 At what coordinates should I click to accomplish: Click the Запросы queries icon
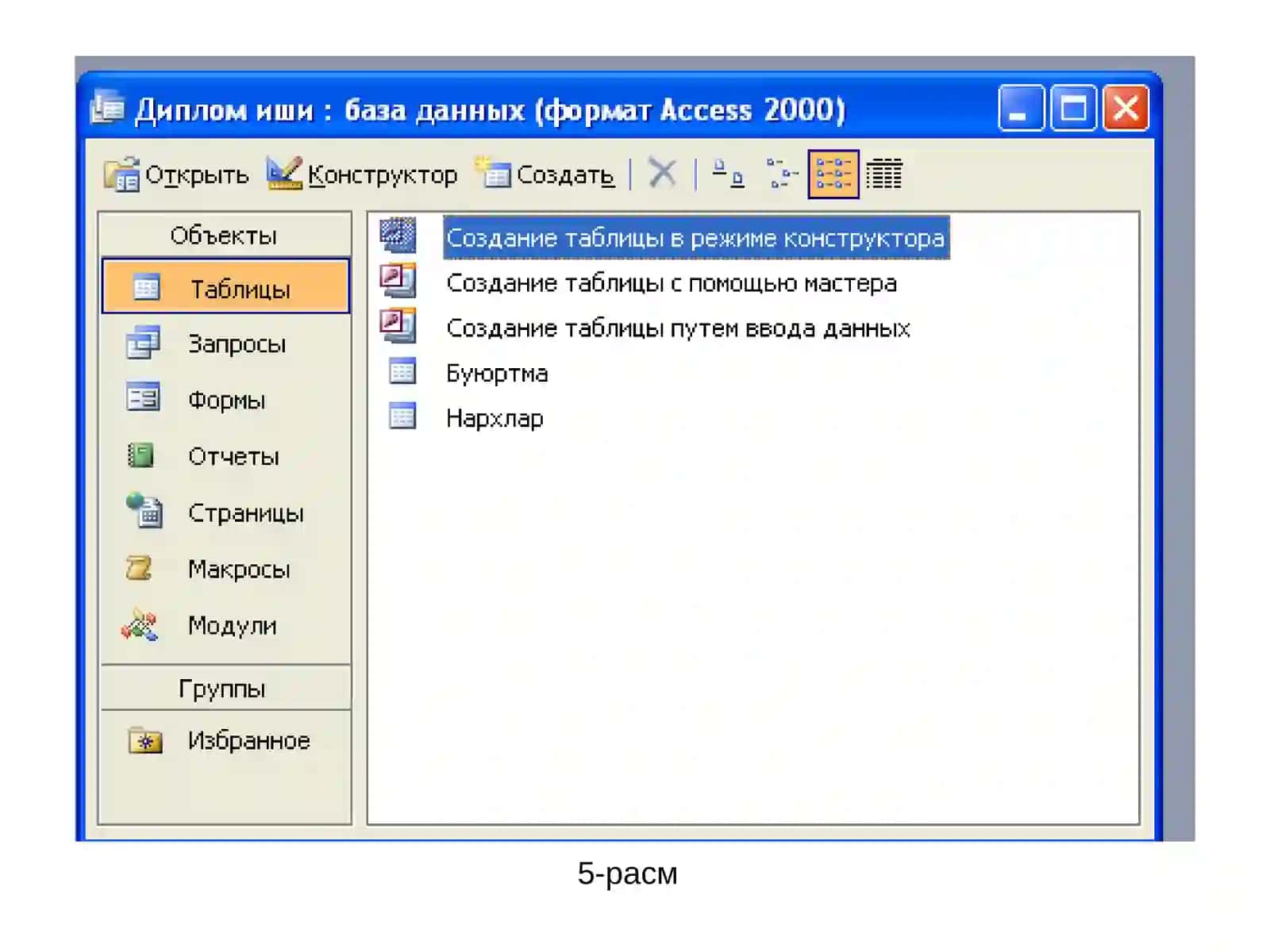143,342
